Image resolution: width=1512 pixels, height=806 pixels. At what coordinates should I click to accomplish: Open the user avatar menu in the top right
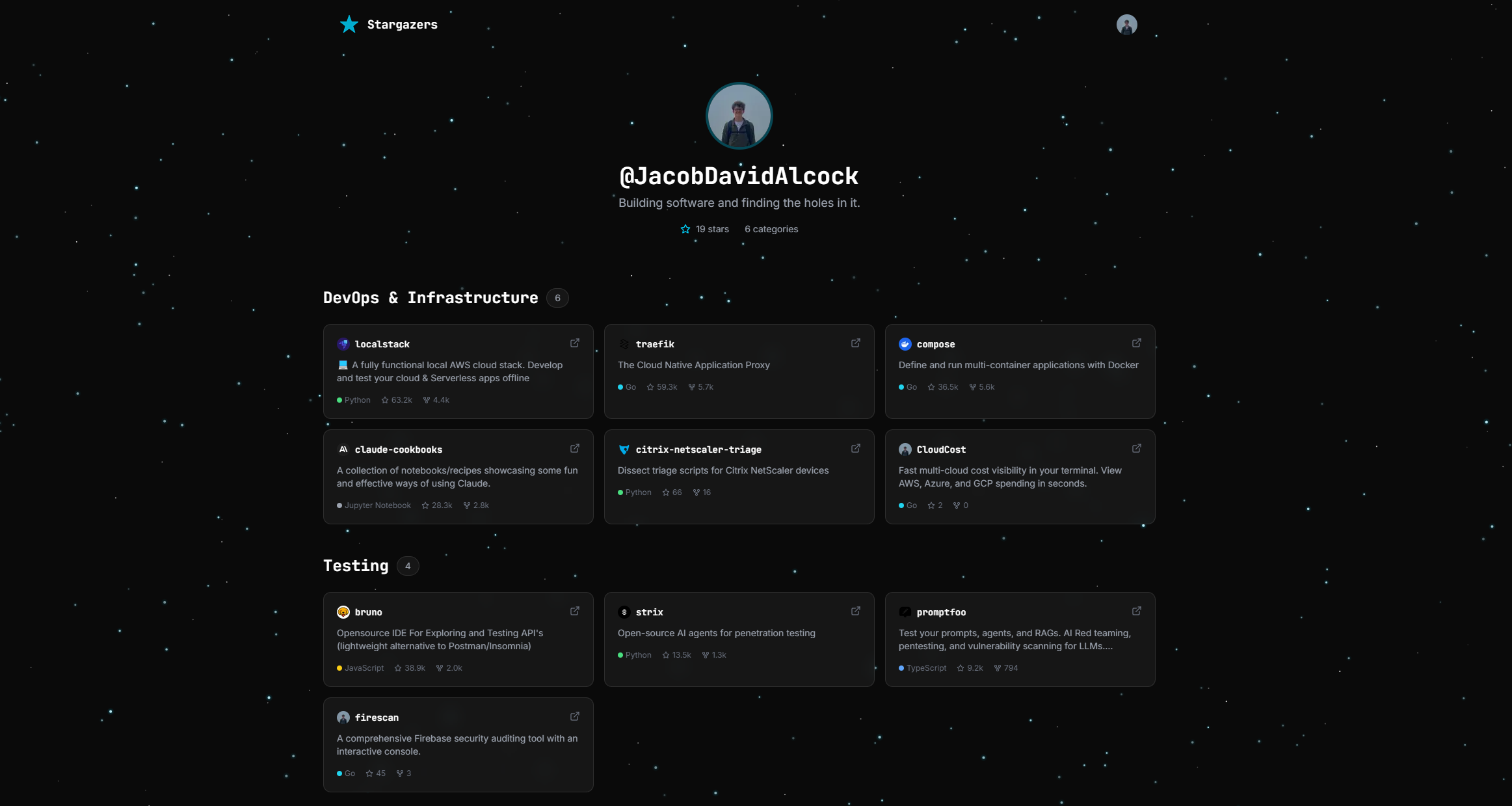[1127, 24]
